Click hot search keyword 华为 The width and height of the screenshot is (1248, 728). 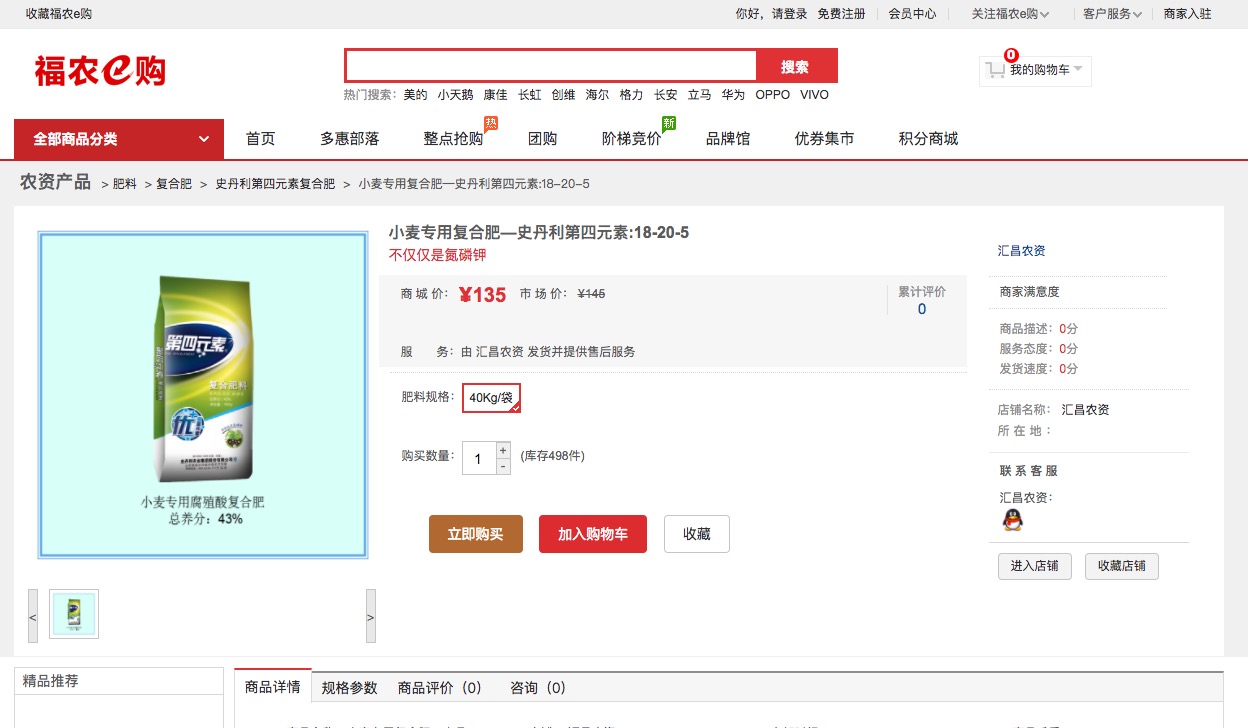pyautogui.click(x=734, y=95)
